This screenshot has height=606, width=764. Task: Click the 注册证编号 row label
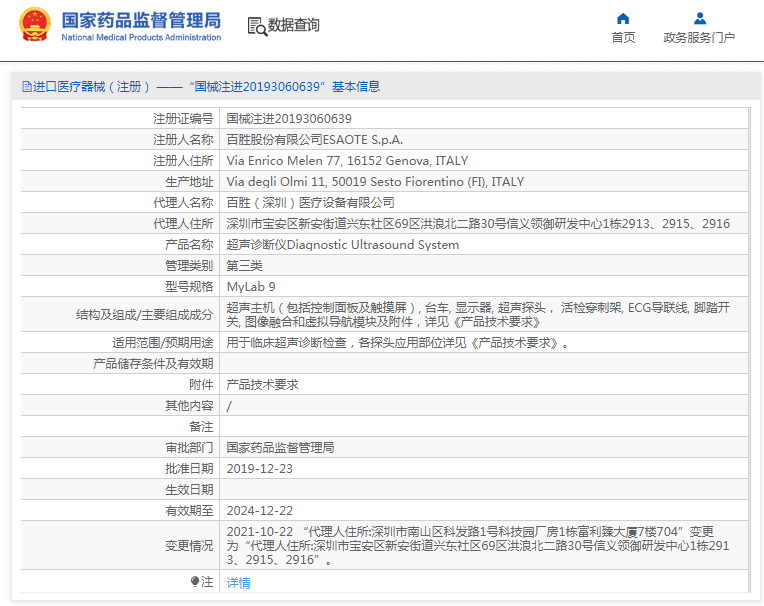[183, 119]
